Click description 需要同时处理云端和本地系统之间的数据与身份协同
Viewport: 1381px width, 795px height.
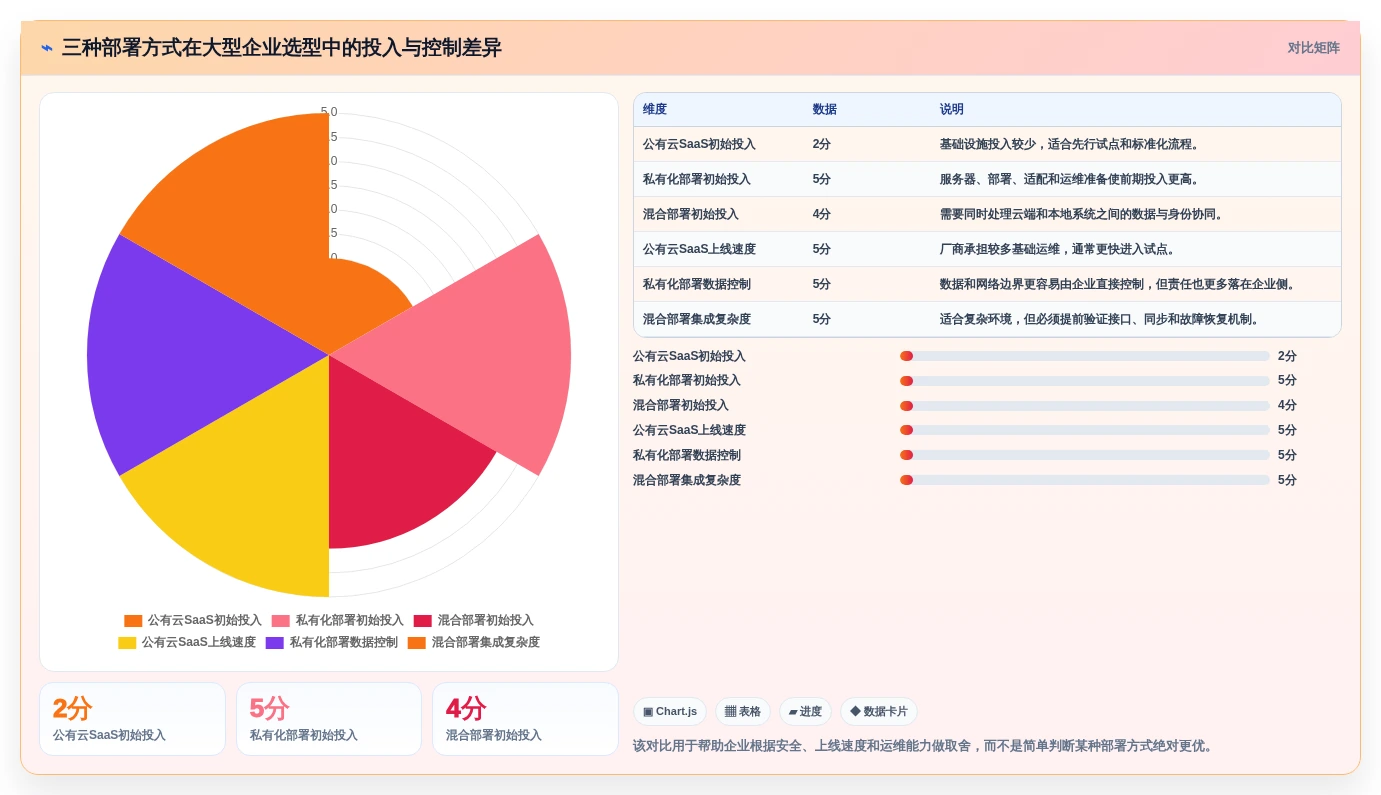coord(1081,215)
